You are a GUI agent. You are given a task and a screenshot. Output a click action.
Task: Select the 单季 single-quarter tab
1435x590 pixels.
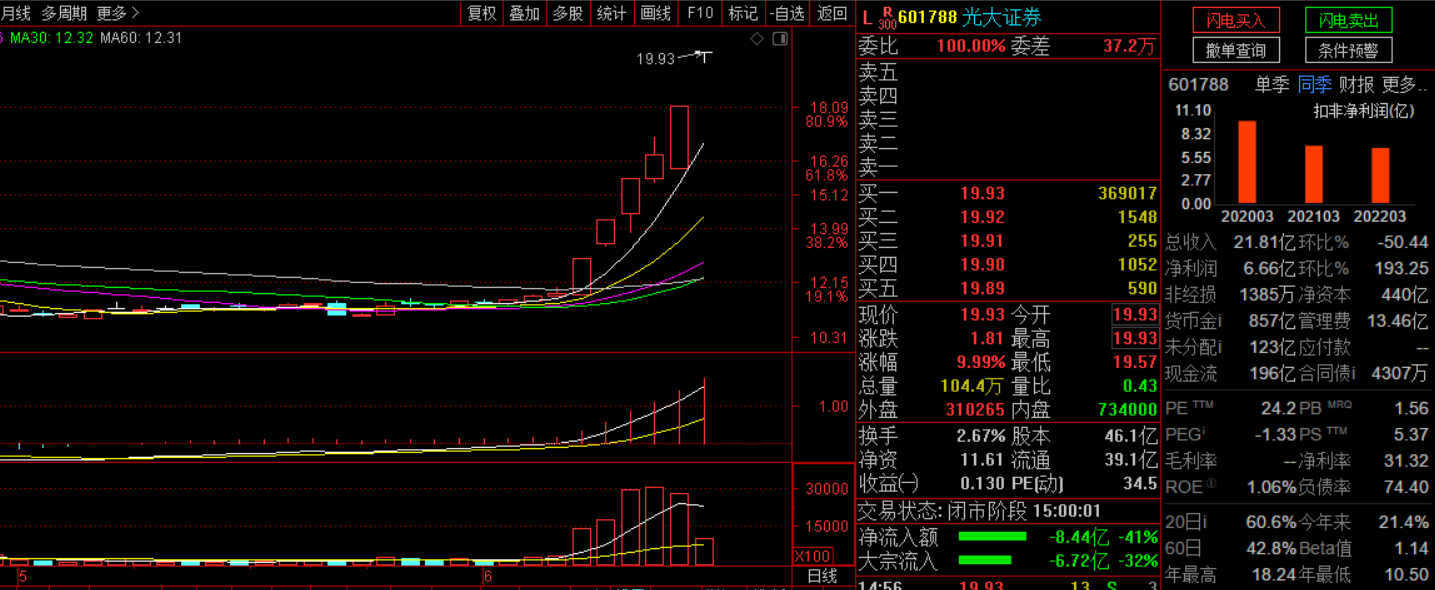coord(1272,85)
